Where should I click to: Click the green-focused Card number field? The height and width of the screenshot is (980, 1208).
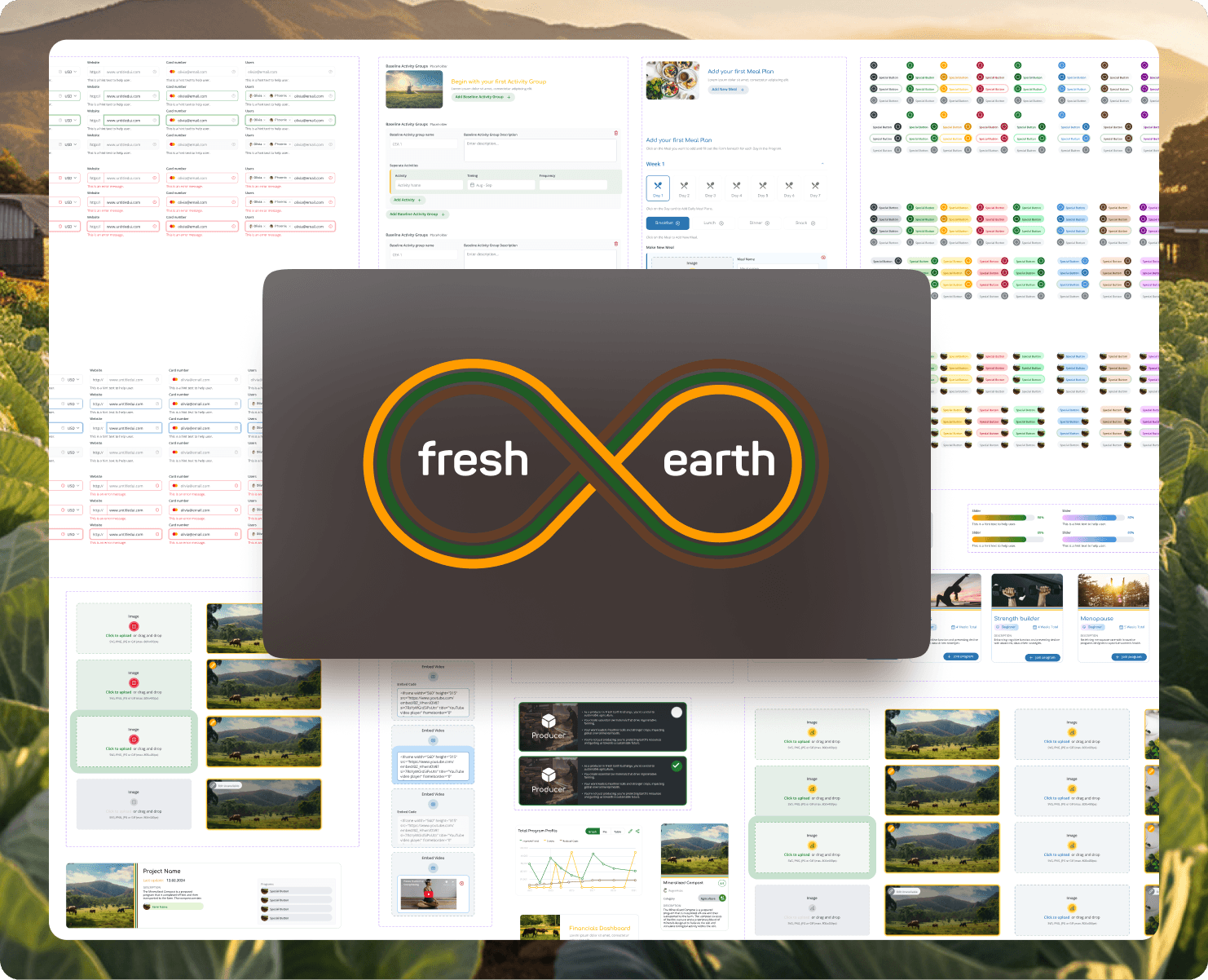click(202, 120)
